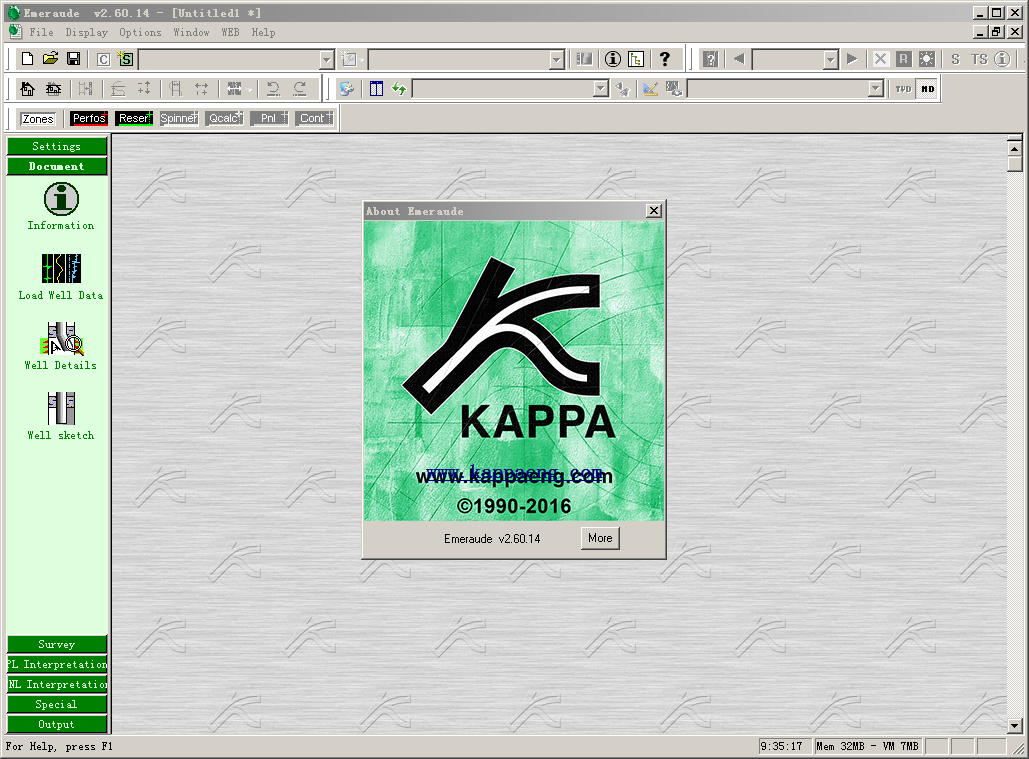
Task: Click the green S new survey icon
Action: [x=125, y=60]
